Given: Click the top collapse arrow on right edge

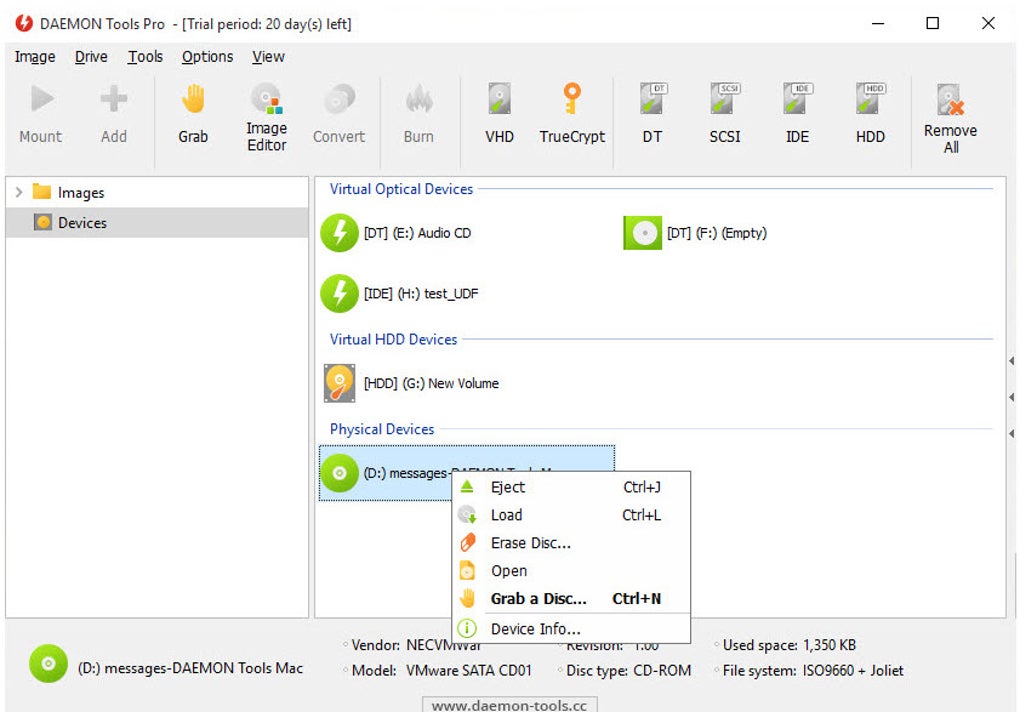Looking at the screenshot, I should [1012, 360].
